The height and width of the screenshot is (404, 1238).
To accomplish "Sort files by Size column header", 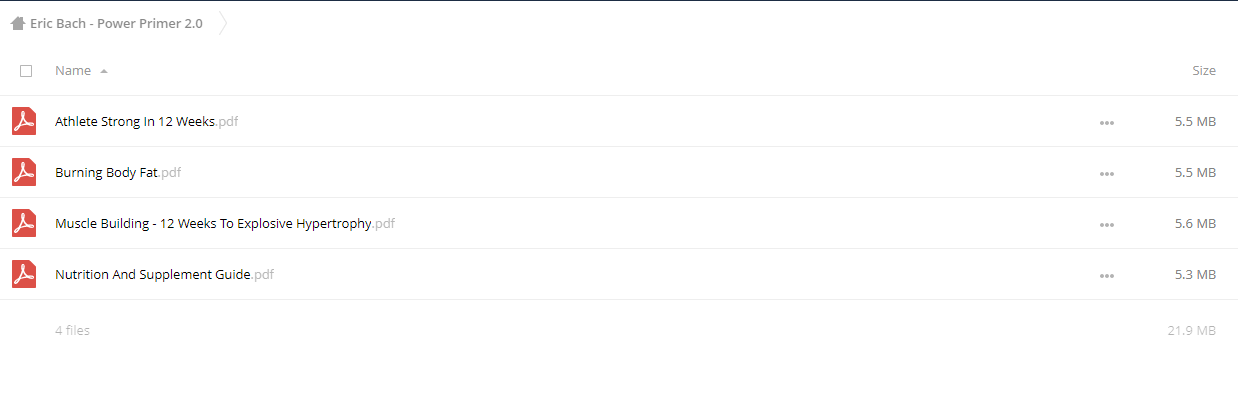I will [1204, 71].
